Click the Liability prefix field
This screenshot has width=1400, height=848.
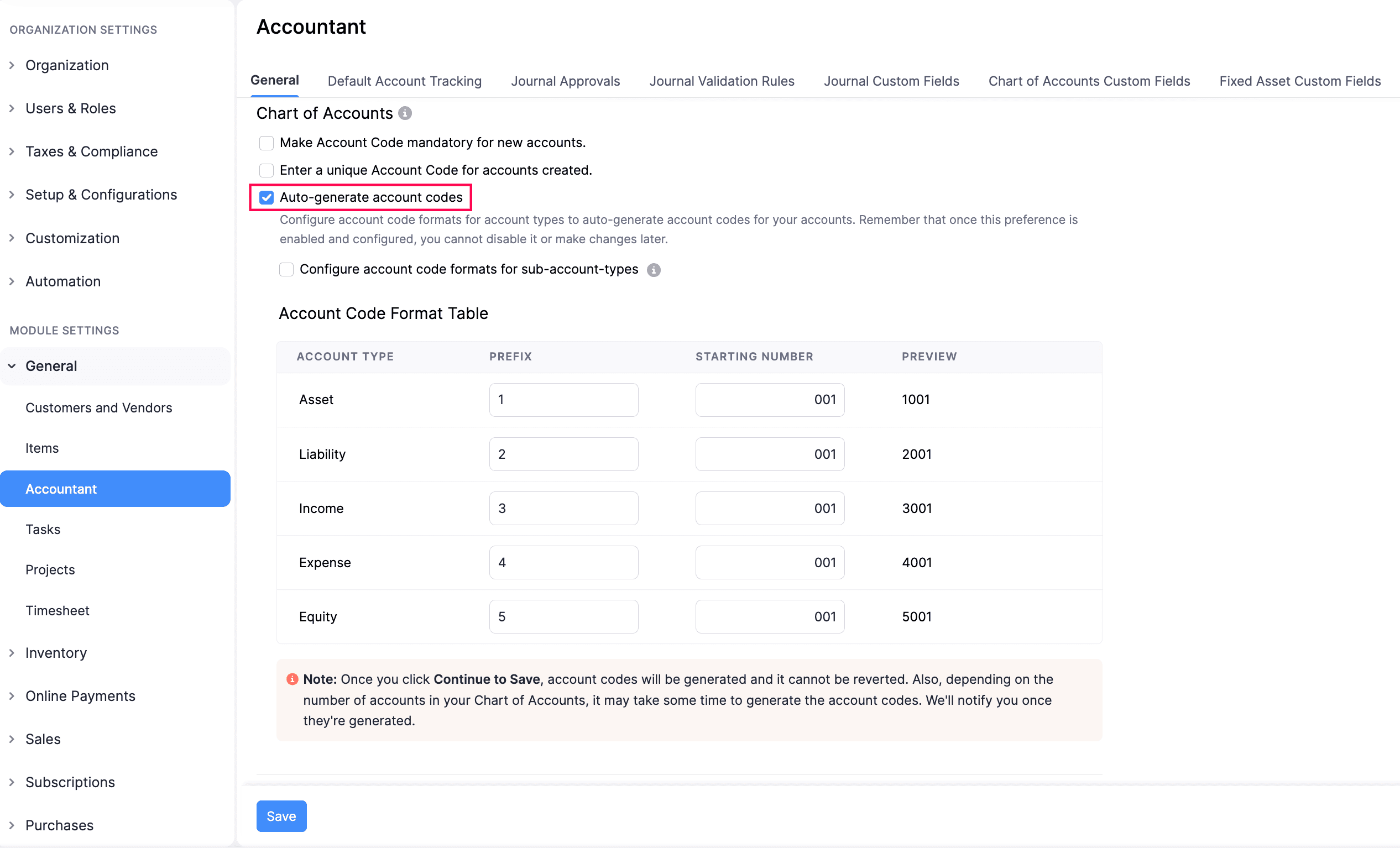point(563,454)
